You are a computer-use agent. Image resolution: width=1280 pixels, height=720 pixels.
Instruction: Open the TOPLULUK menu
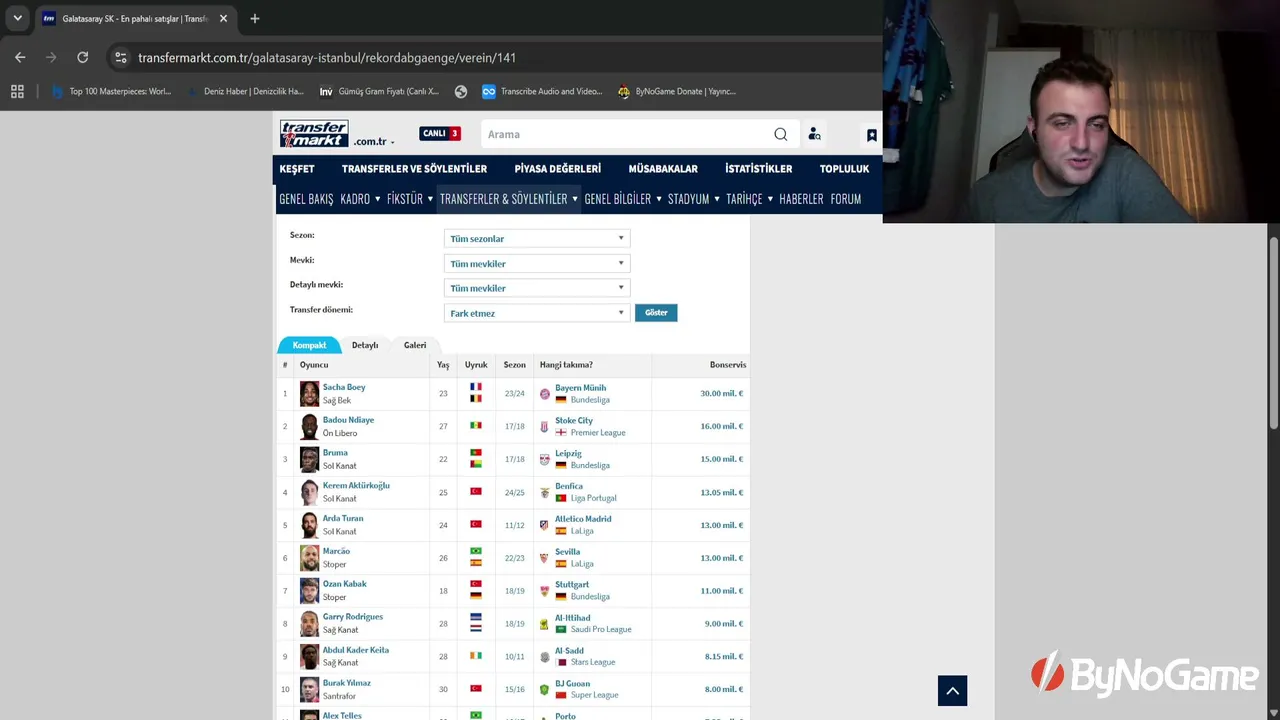coord(845,169)
